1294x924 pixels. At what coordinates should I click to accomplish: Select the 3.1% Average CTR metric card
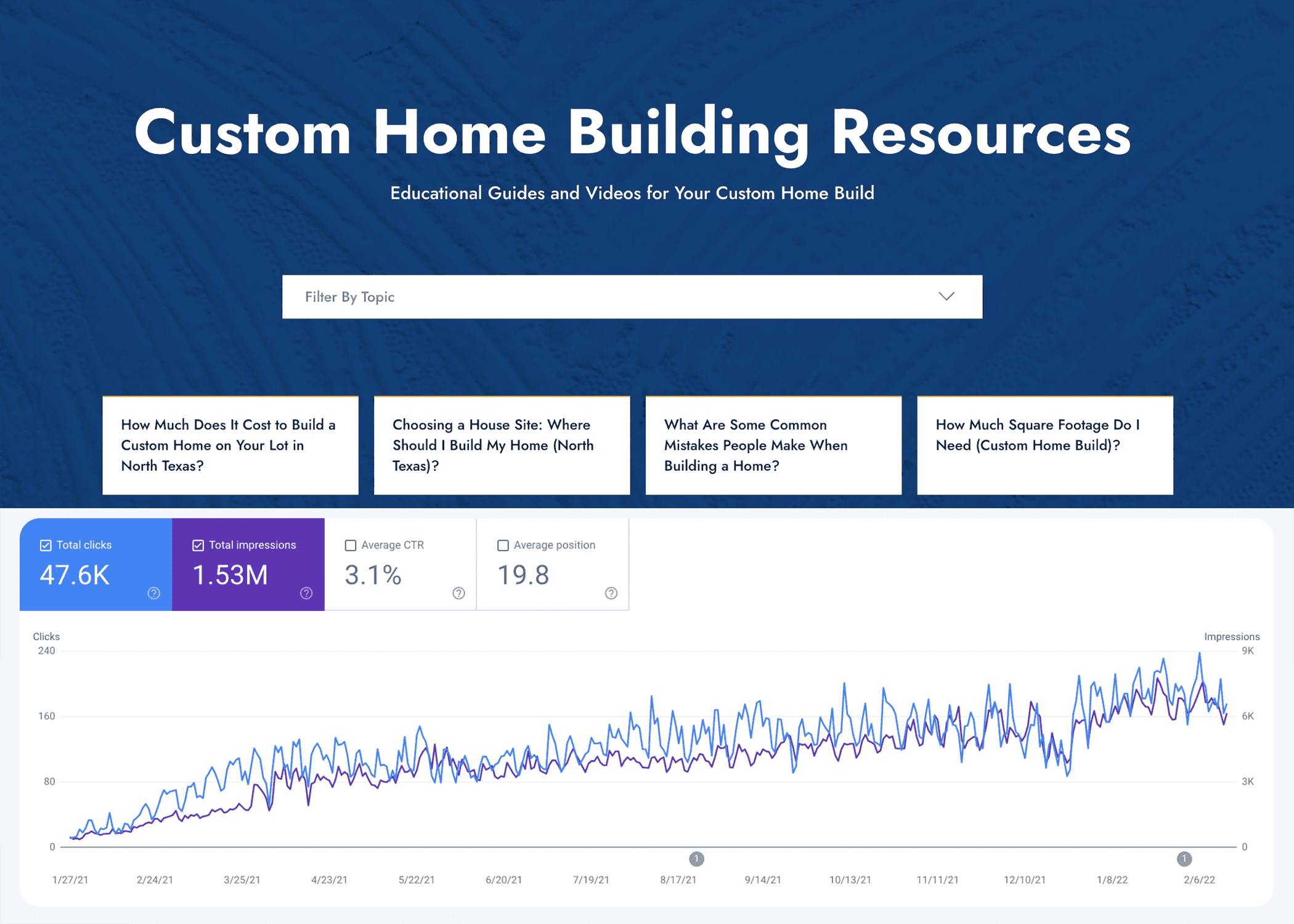pos(401,564)
